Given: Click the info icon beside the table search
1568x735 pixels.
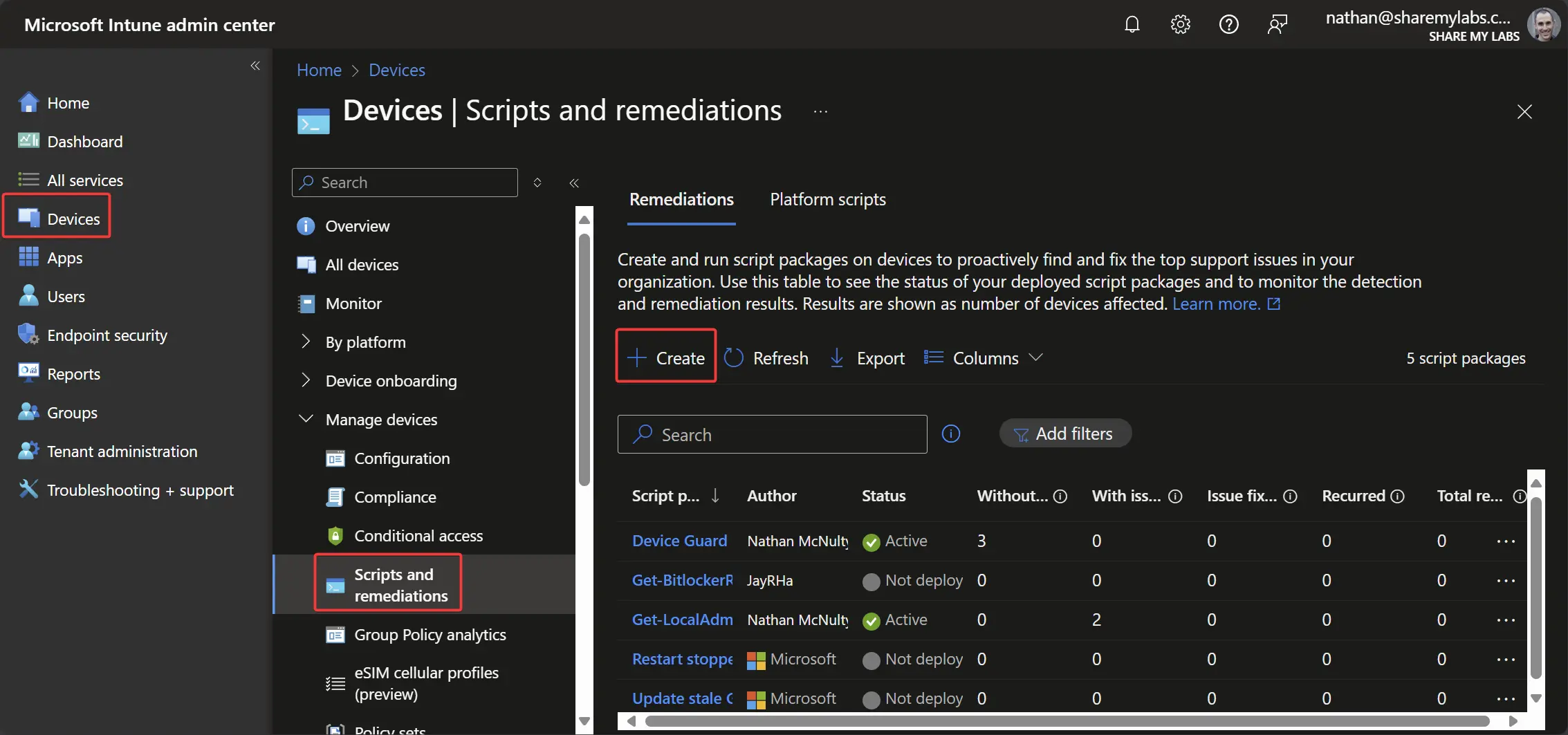Looking at the screenshot, I should pos(951,434).
